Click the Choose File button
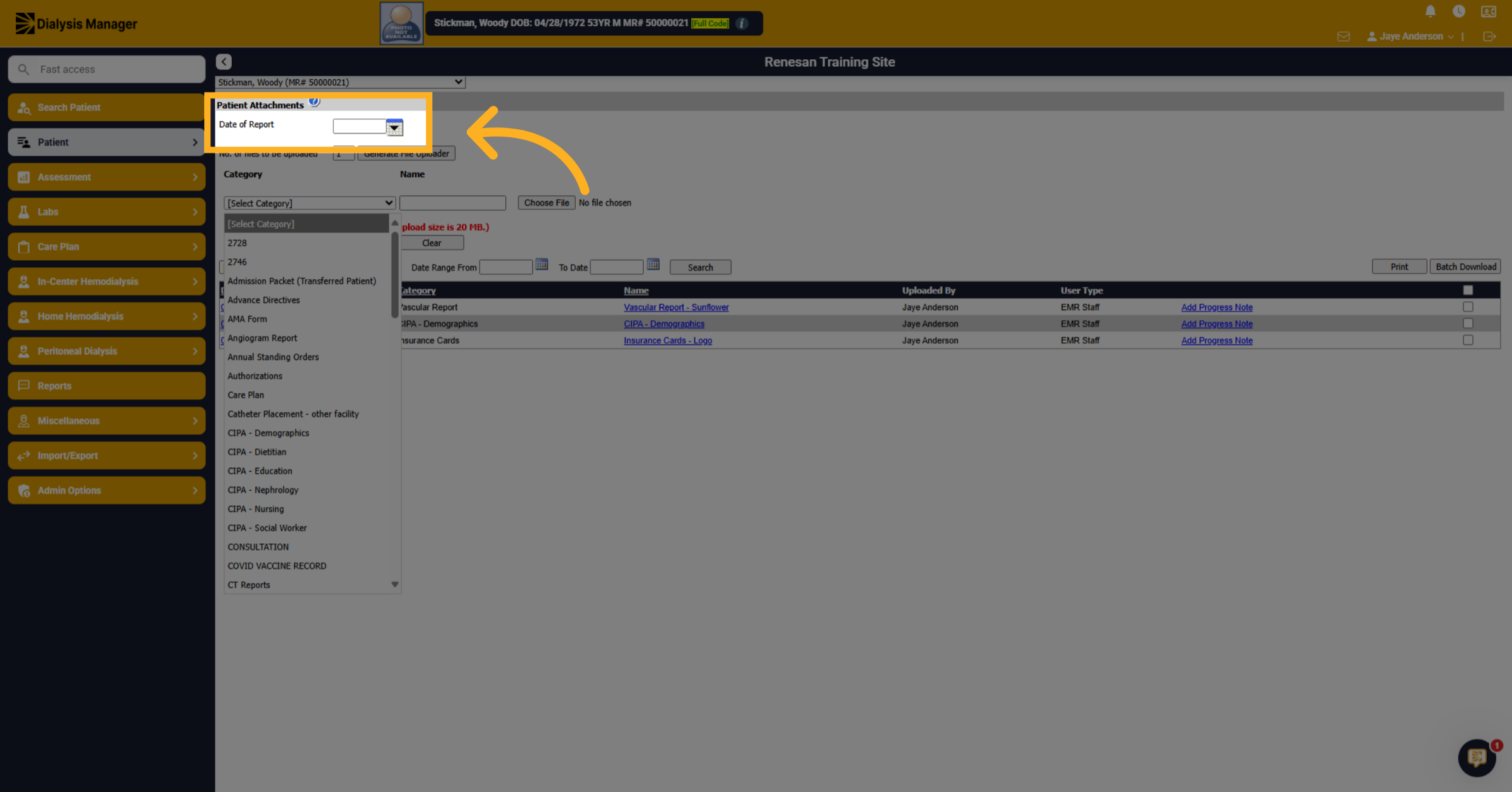1512x792 pixels. [546, 203]
